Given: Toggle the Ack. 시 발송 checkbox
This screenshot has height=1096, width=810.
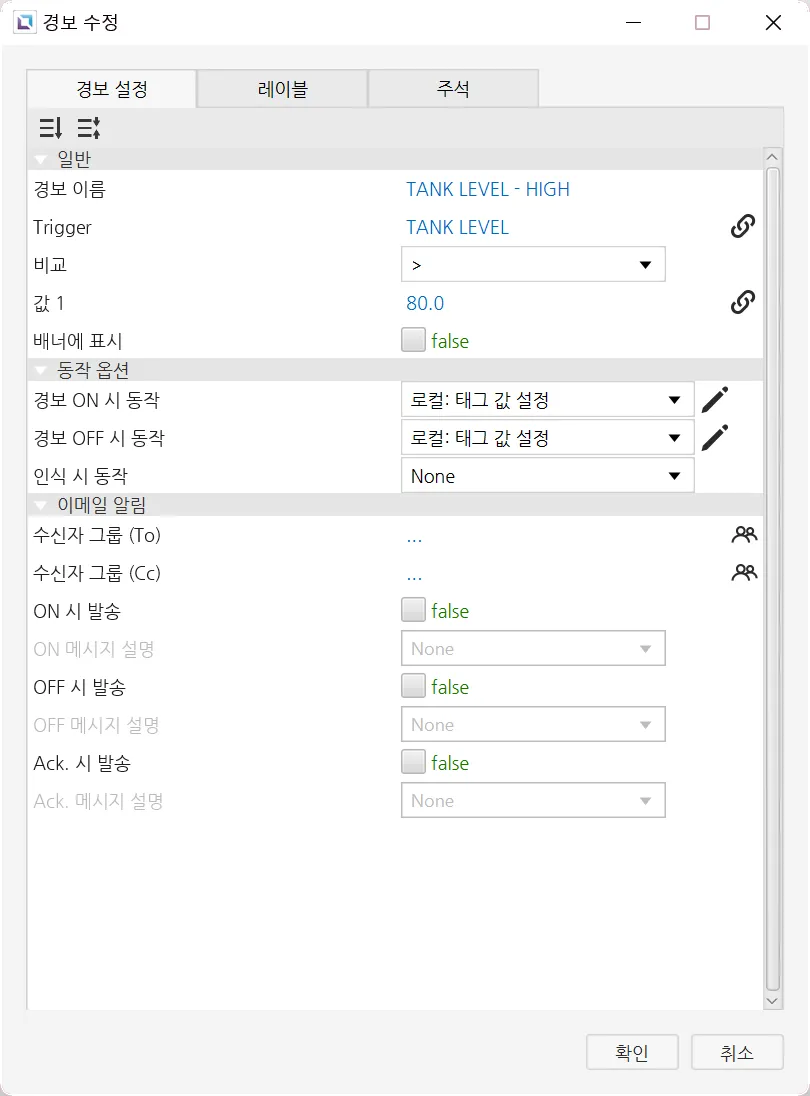Looking at the screenshot, I should pyautogui.click(x=413, y=763).
